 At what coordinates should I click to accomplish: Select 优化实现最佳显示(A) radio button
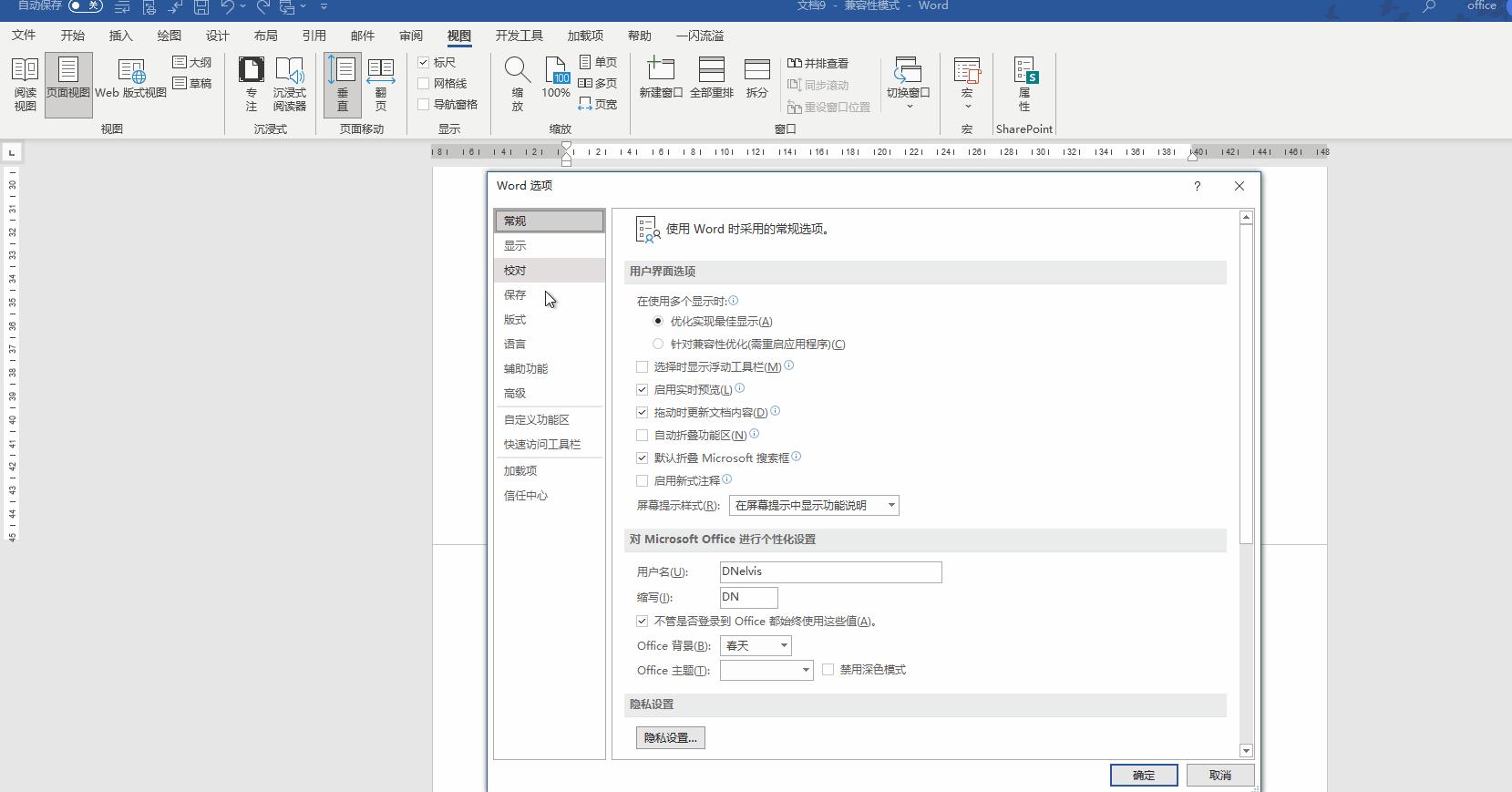[658, 321]
